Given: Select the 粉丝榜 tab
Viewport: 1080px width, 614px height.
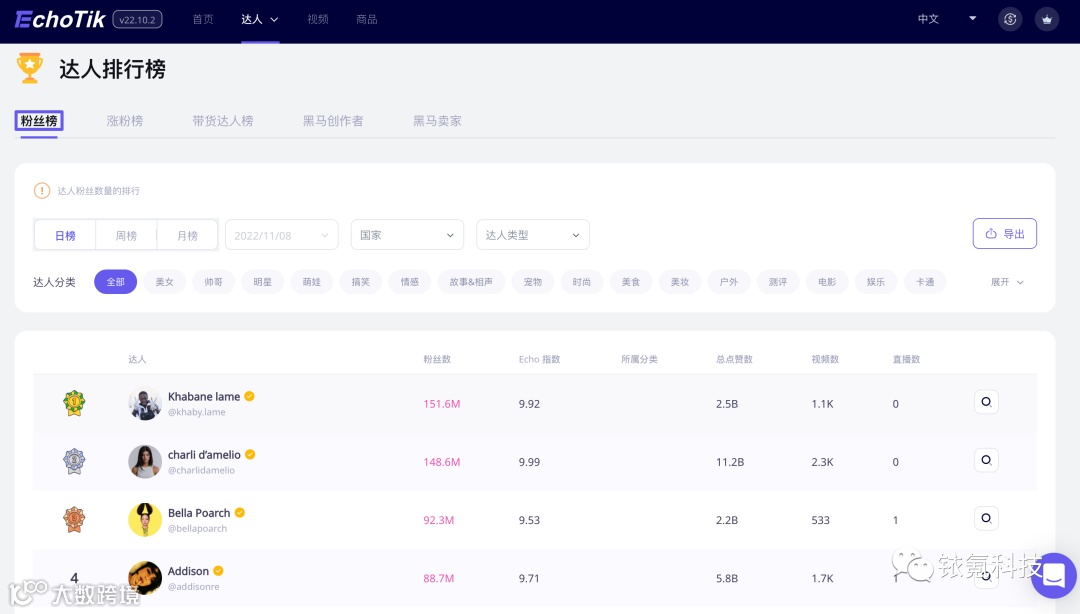Looking at the screenshot, I should [39, 121].
